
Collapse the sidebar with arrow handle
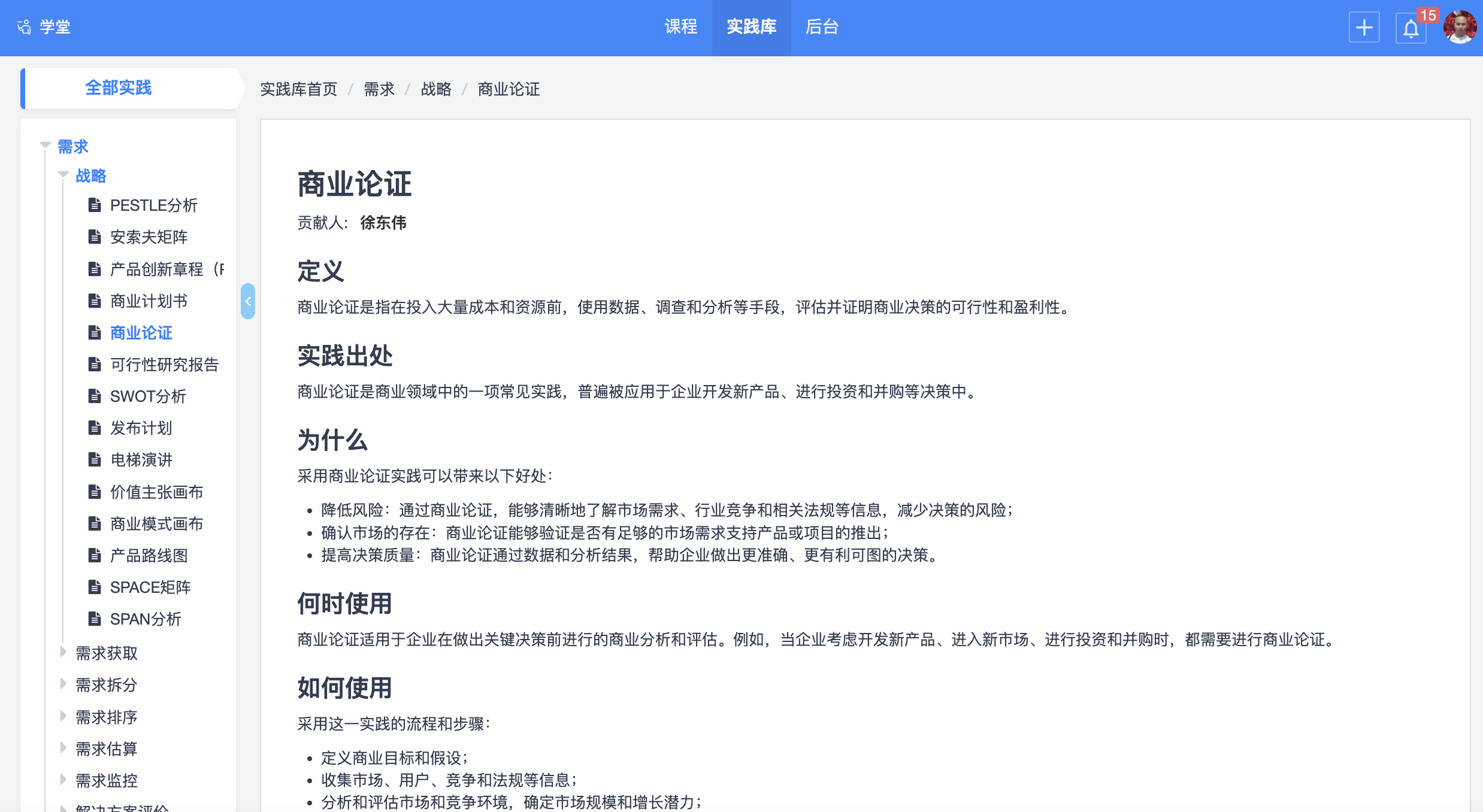tap(247, 301)
